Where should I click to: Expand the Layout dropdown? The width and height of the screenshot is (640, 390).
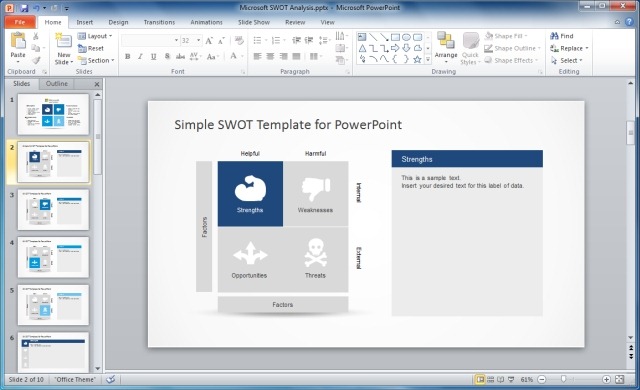[x=95, y=36]
